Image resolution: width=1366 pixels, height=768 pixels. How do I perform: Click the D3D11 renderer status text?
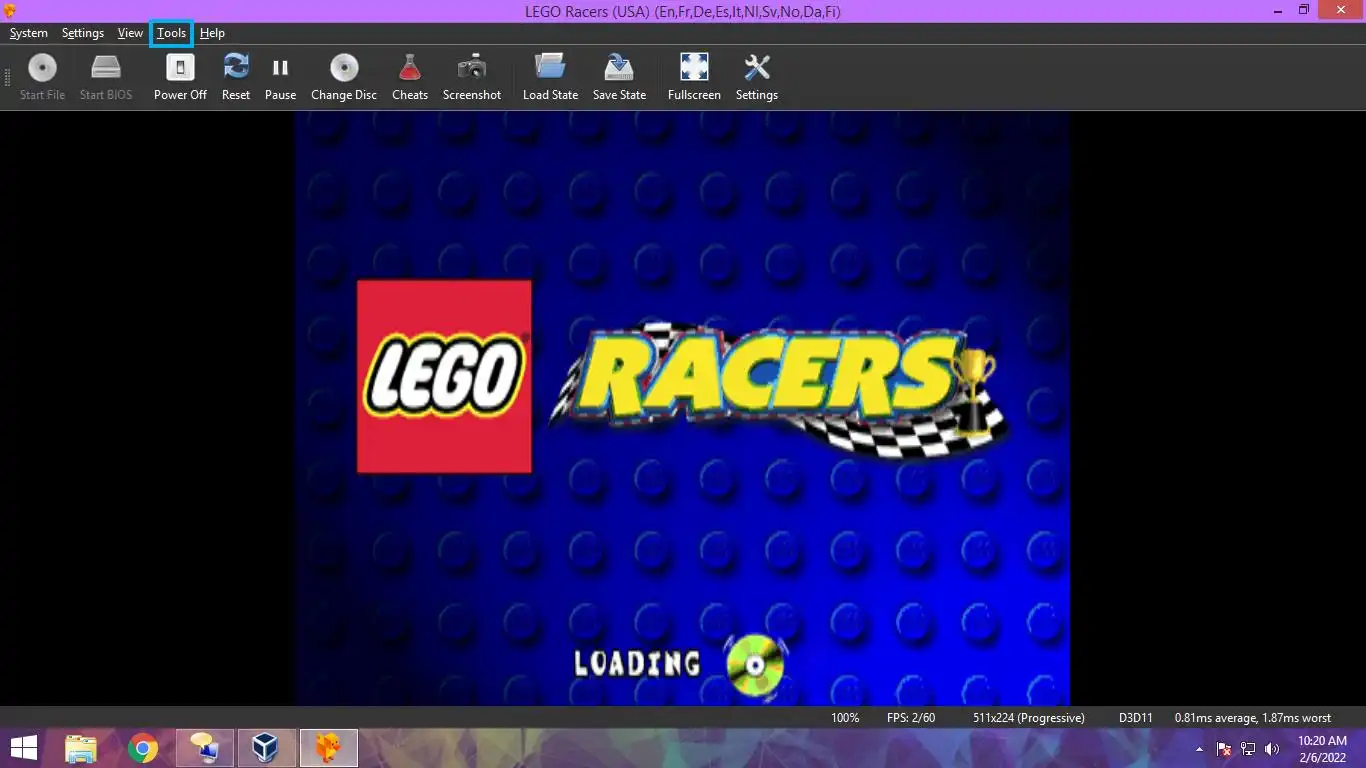pyautogui.click(x=1136, y=718)
